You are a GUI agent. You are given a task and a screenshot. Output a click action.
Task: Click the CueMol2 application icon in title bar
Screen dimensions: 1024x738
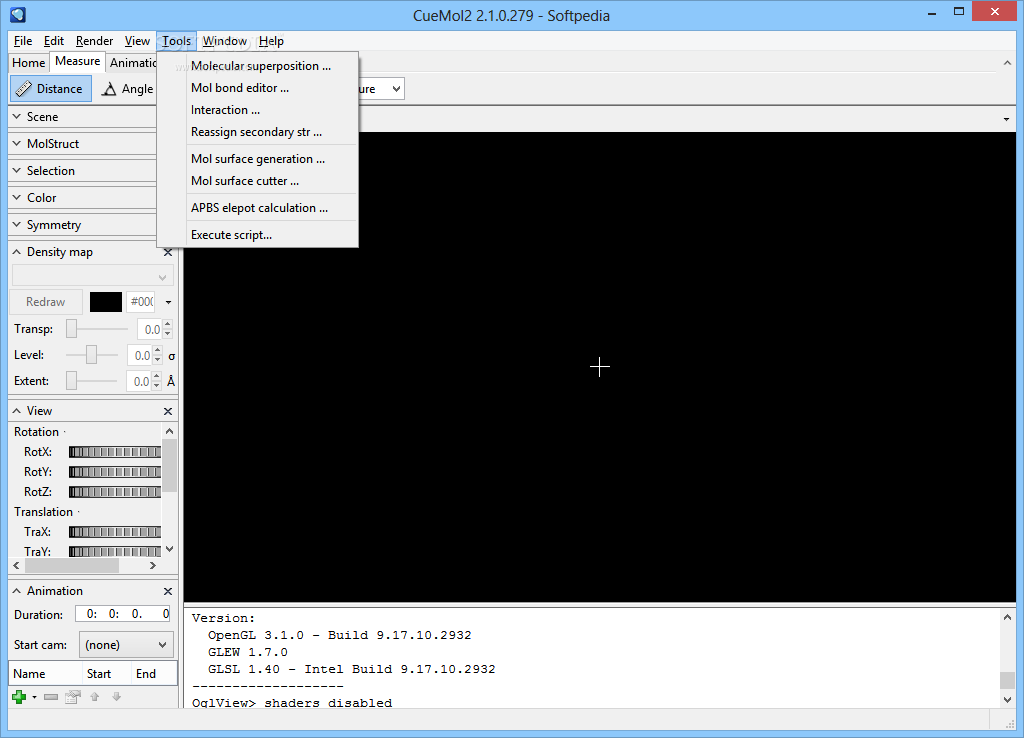18,14
